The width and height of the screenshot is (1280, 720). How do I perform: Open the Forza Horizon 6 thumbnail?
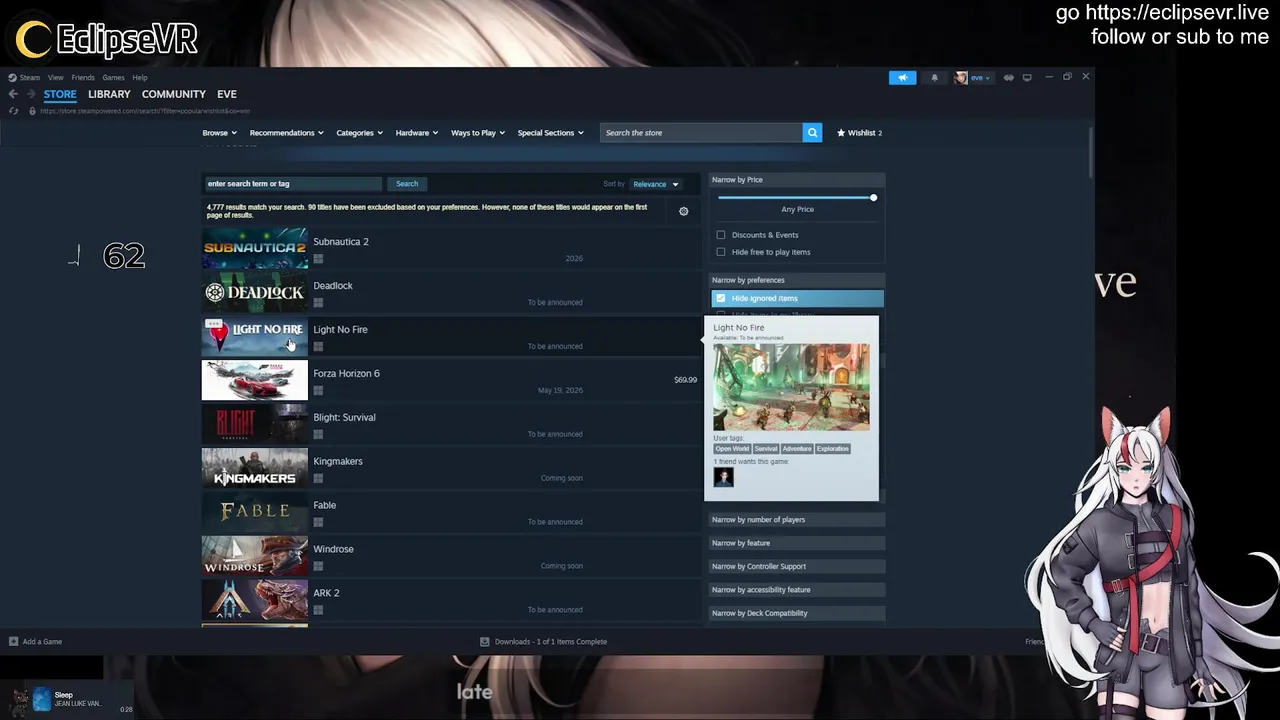255,380
